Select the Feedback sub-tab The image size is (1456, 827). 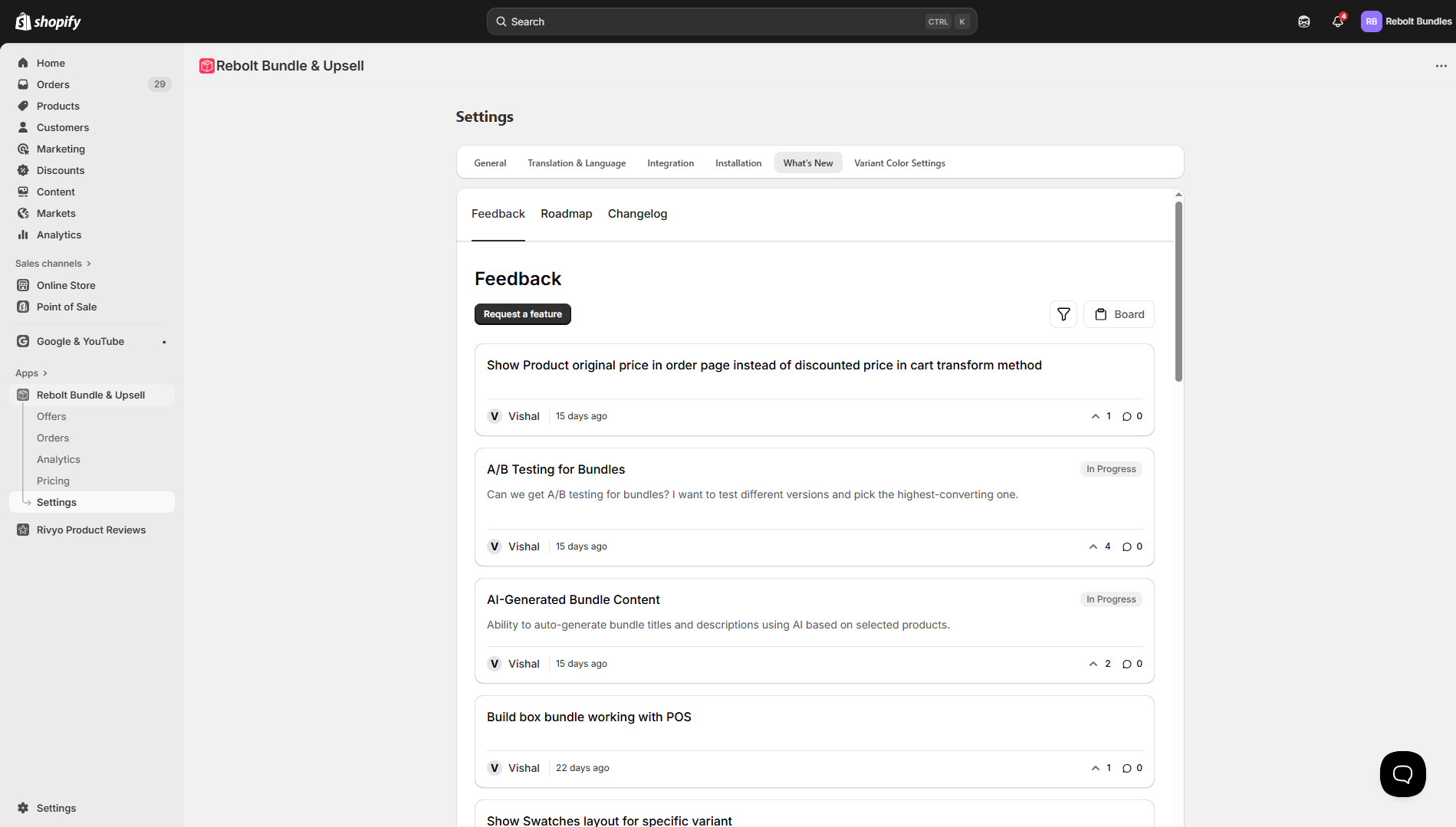(498, 214)
